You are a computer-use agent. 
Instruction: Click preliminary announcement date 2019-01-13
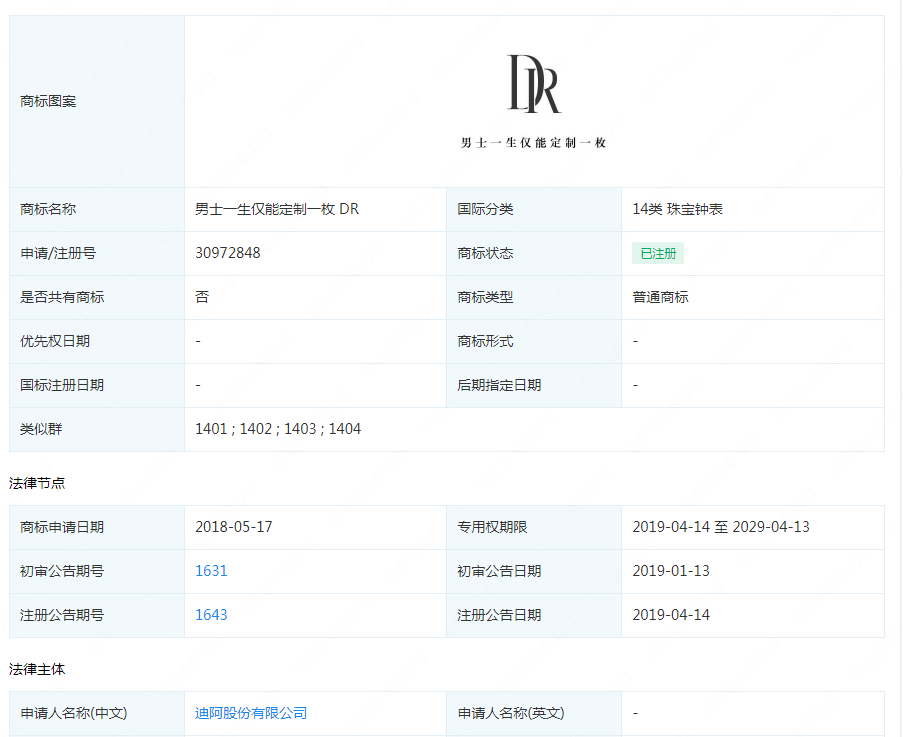point(671,571)
